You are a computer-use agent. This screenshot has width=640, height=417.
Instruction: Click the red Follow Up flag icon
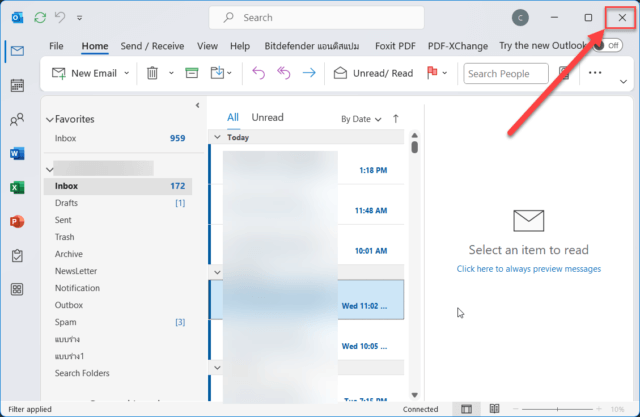coord(432,73)
